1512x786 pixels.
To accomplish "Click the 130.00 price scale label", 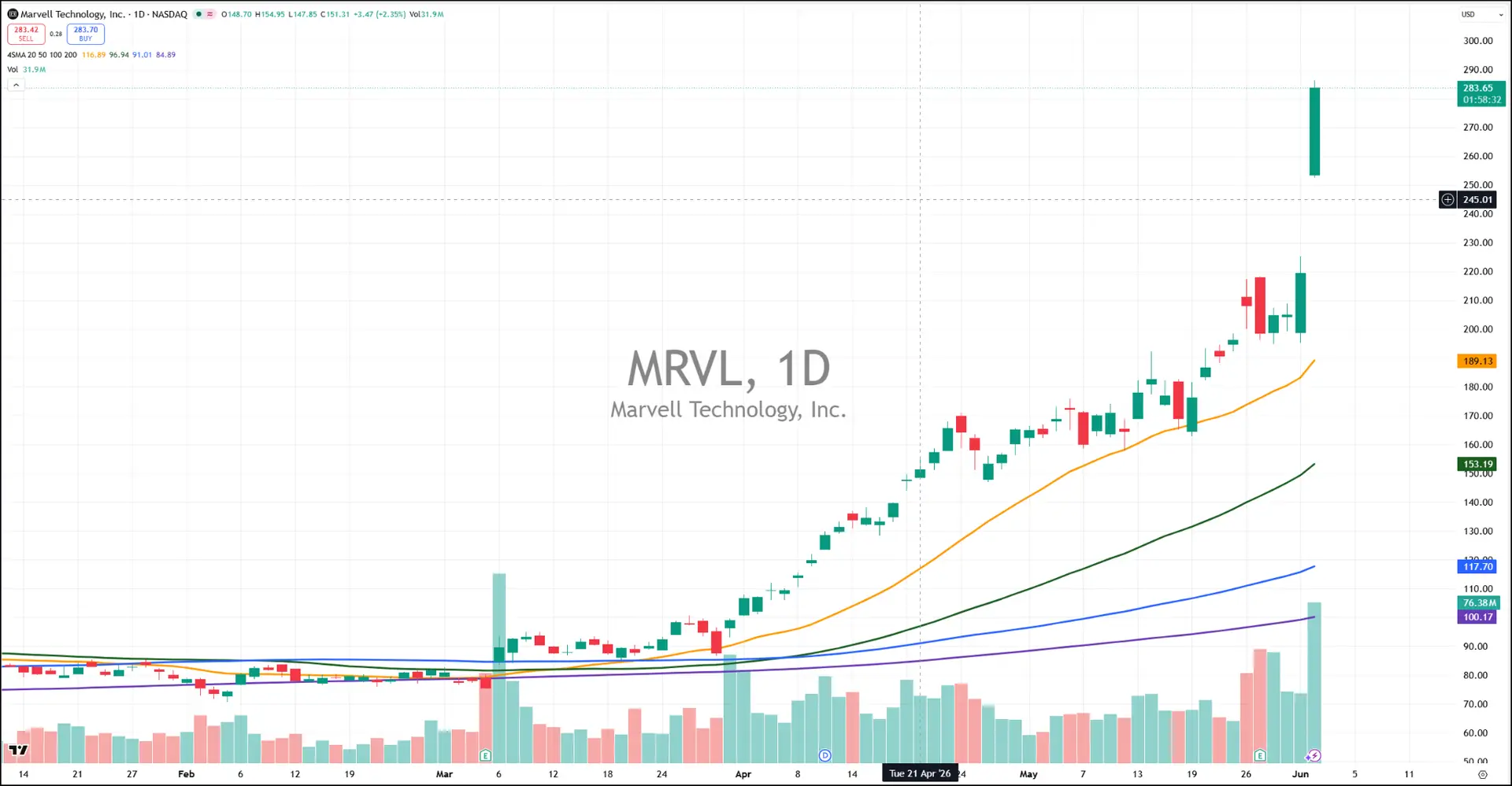I will (1478, 532).
